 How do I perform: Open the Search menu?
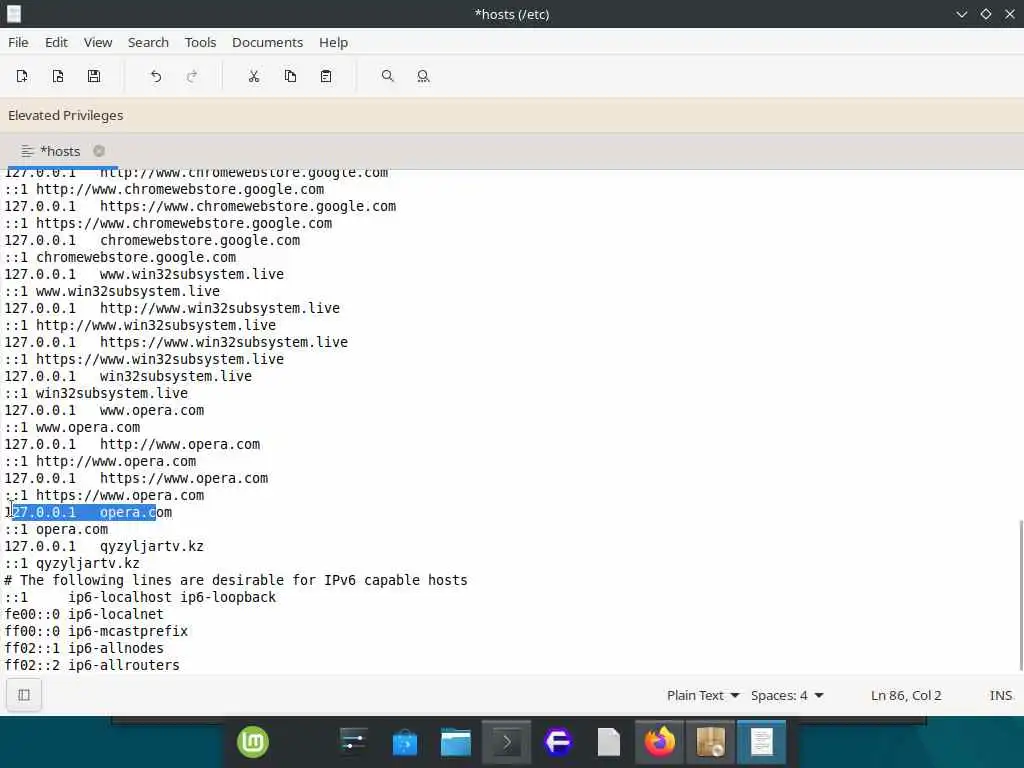coord(148,42)
